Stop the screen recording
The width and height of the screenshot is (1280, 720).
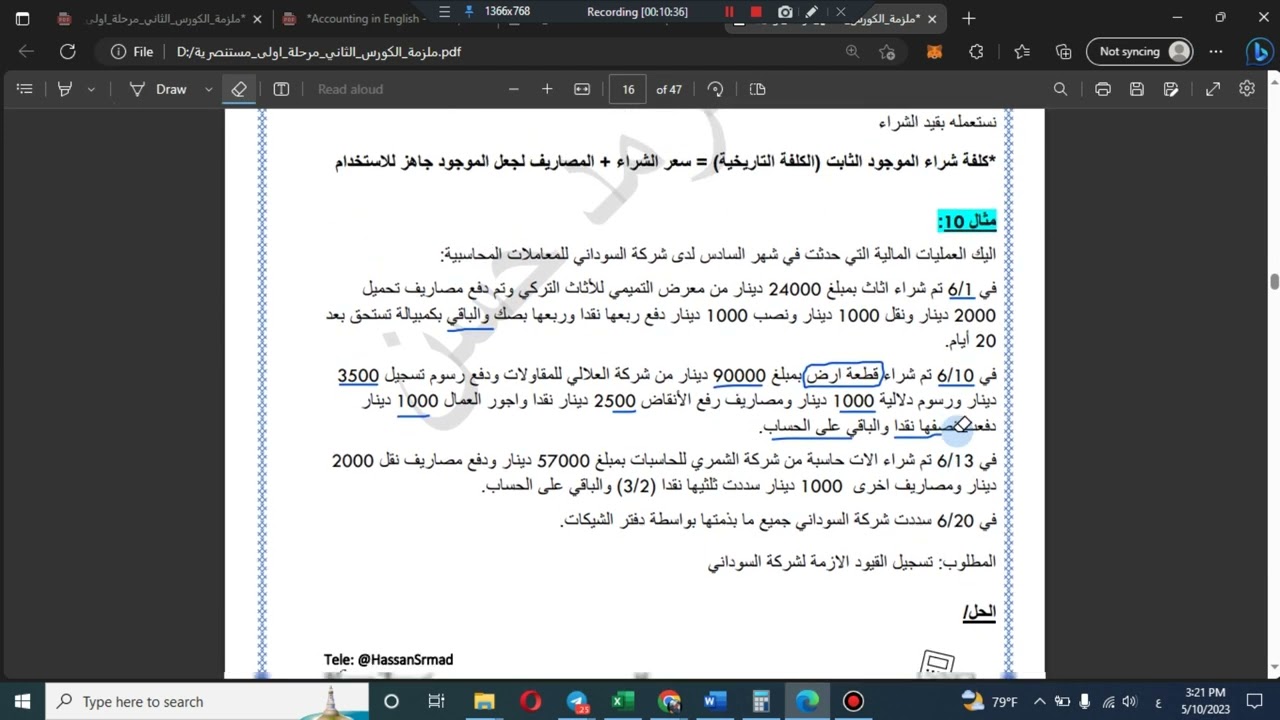pos(756,12)
